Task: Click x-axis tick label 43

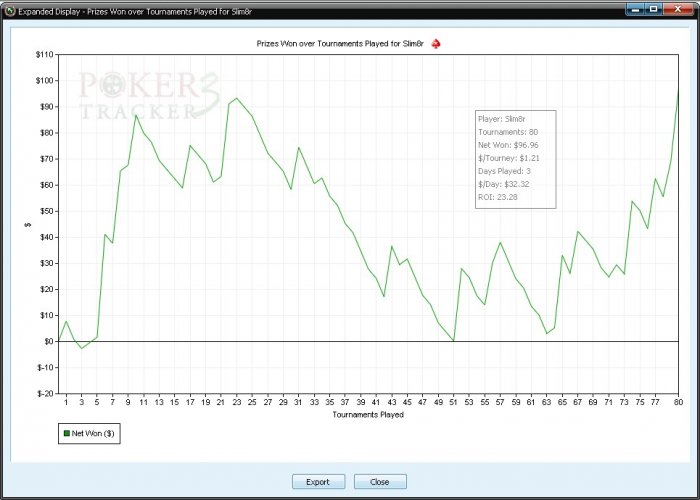Action: (x=392, y=402)
